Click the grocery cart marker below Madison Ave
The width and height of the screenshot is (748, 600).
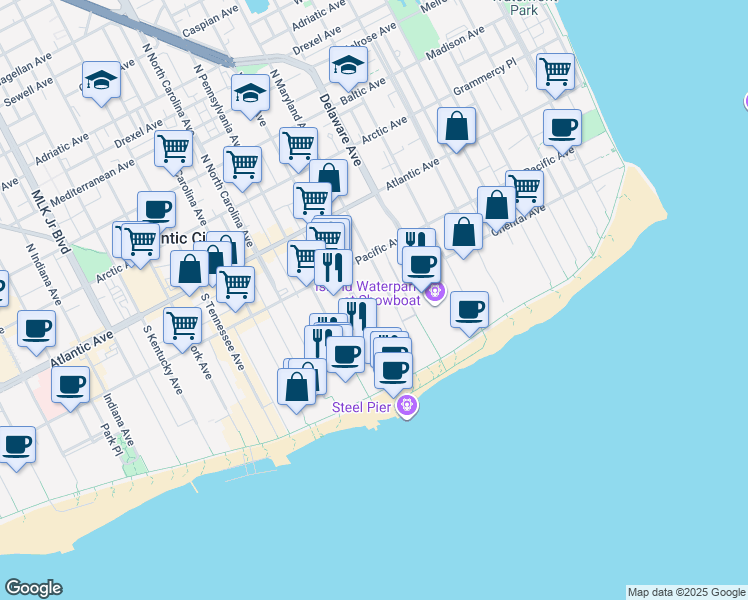point(555,72)
